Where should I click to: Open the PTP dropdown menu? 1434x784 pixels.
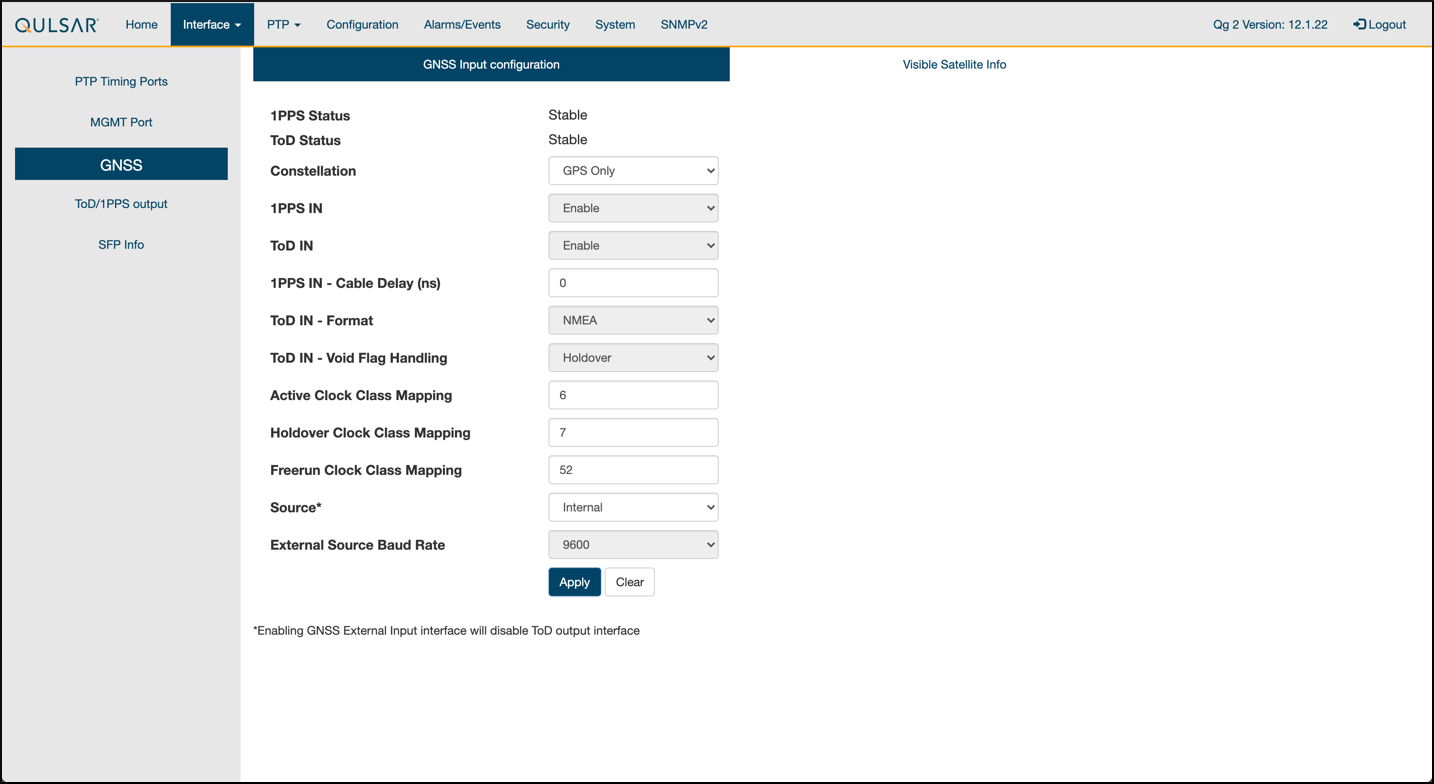(x=283, y=25)
